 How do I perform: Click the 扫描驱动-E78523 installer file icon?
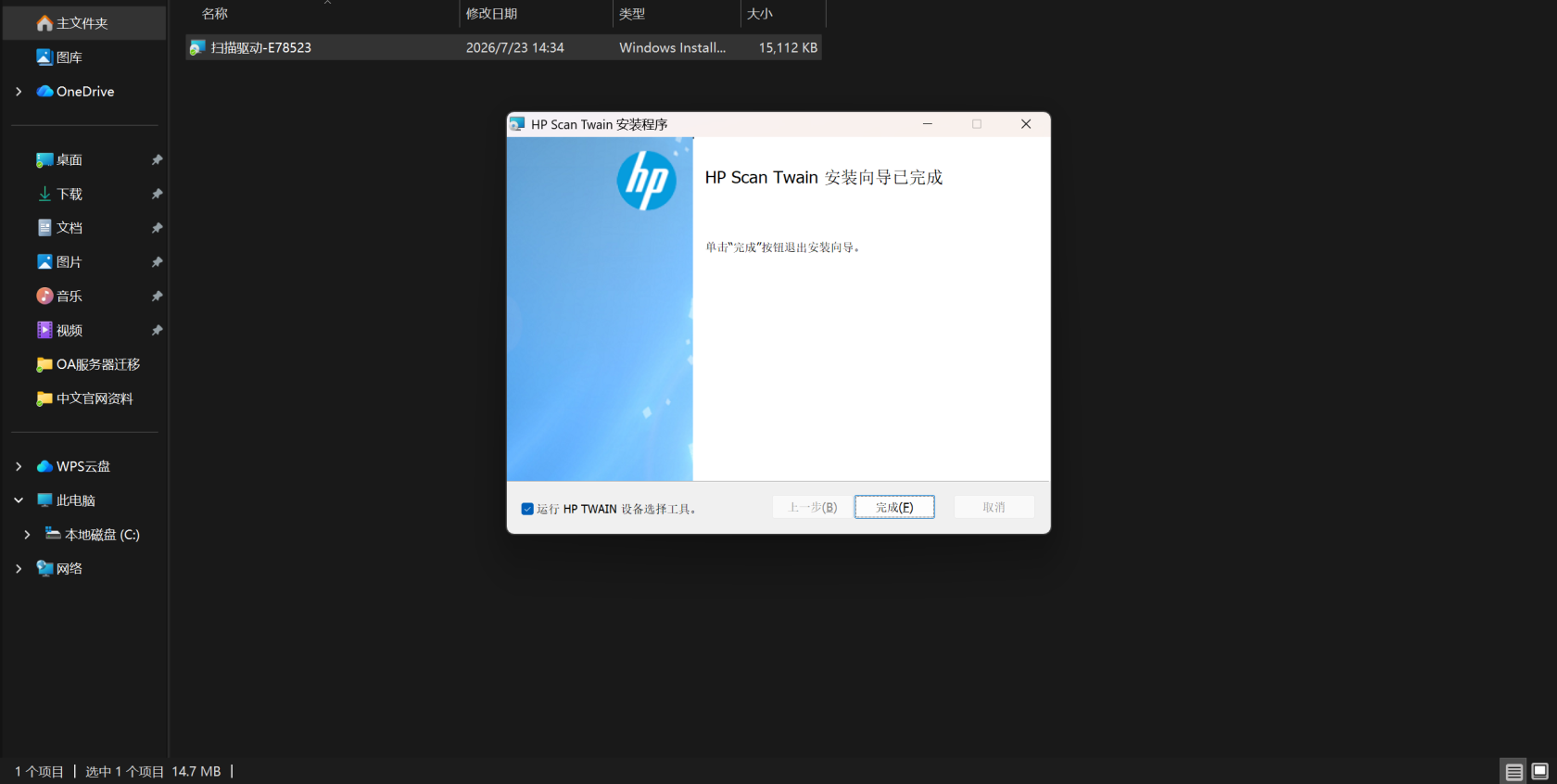click(196, 48)
